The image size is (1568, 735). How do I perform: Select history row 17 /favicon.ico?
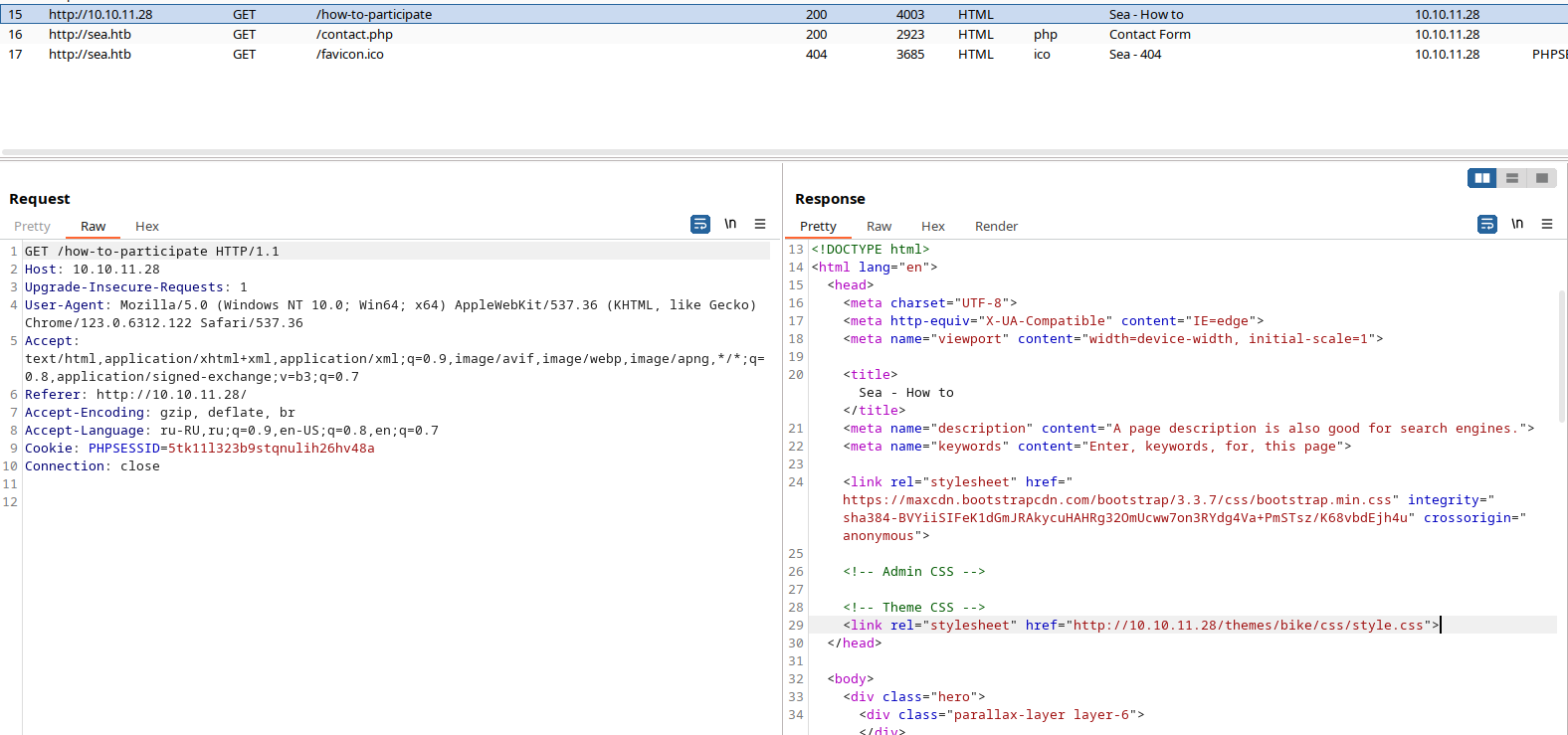[784, 54]
